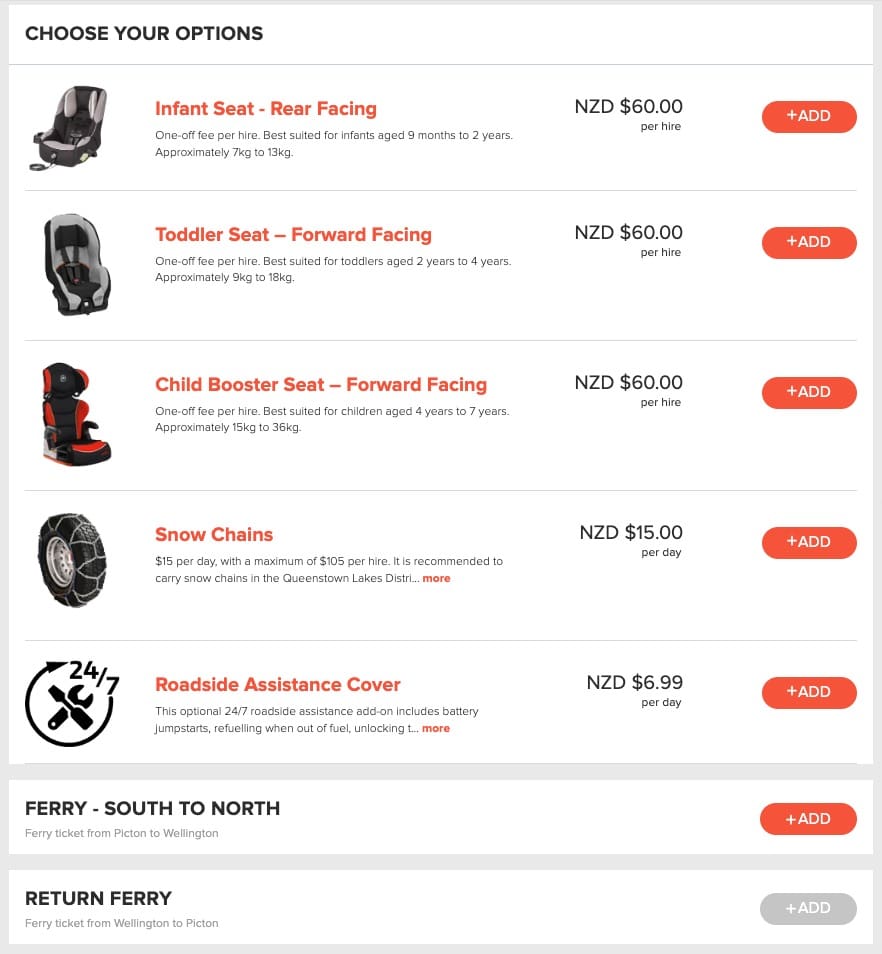
Task: Open the Infant Seat - Rear Facing title
Action: point(266,109)
